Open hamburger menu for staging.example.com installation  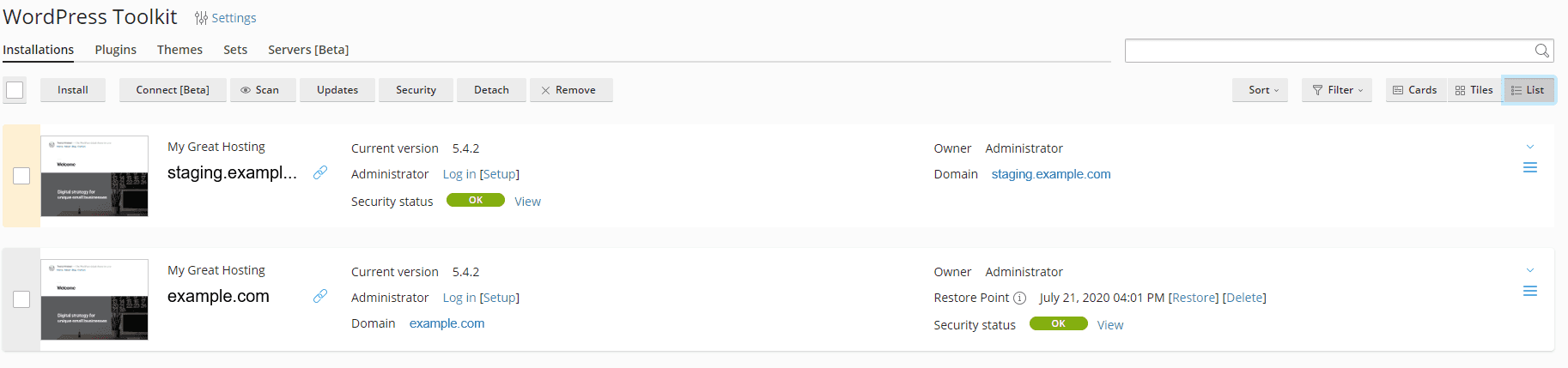(x=1529, y=168)
